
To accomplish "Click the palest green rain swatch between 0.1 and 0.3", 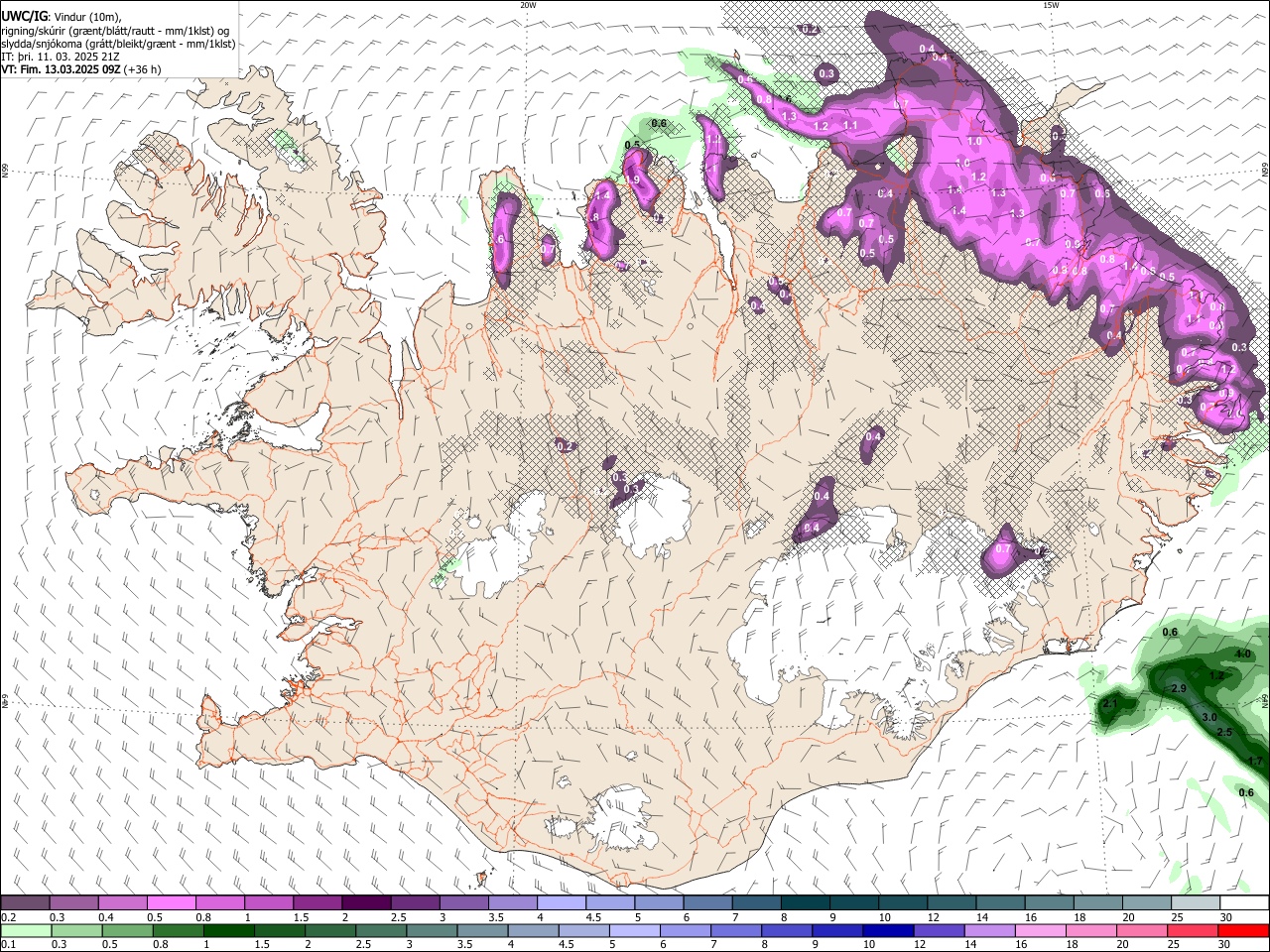I will point(25,930).
